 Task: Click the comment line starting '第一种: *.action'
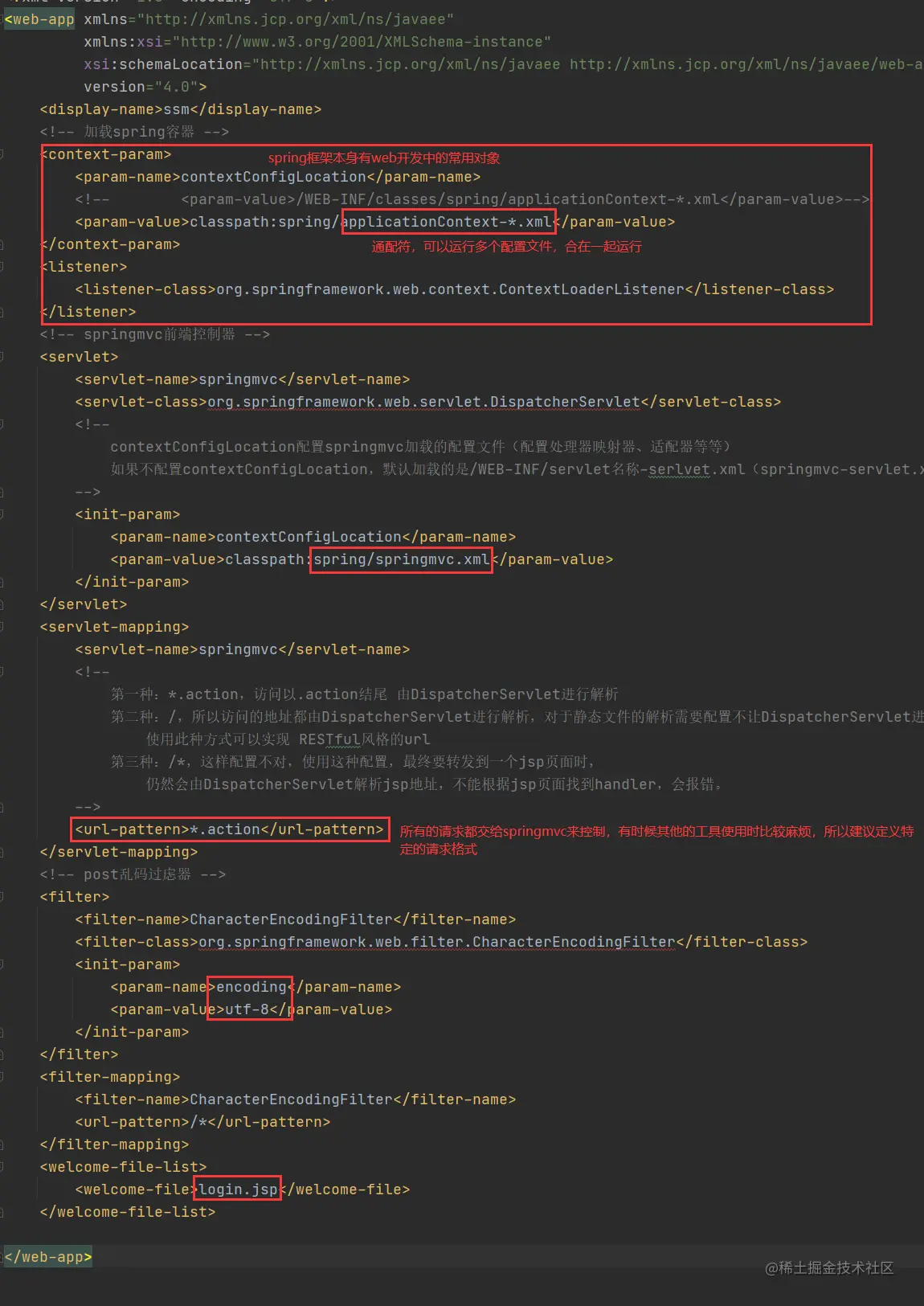[365, 694]
